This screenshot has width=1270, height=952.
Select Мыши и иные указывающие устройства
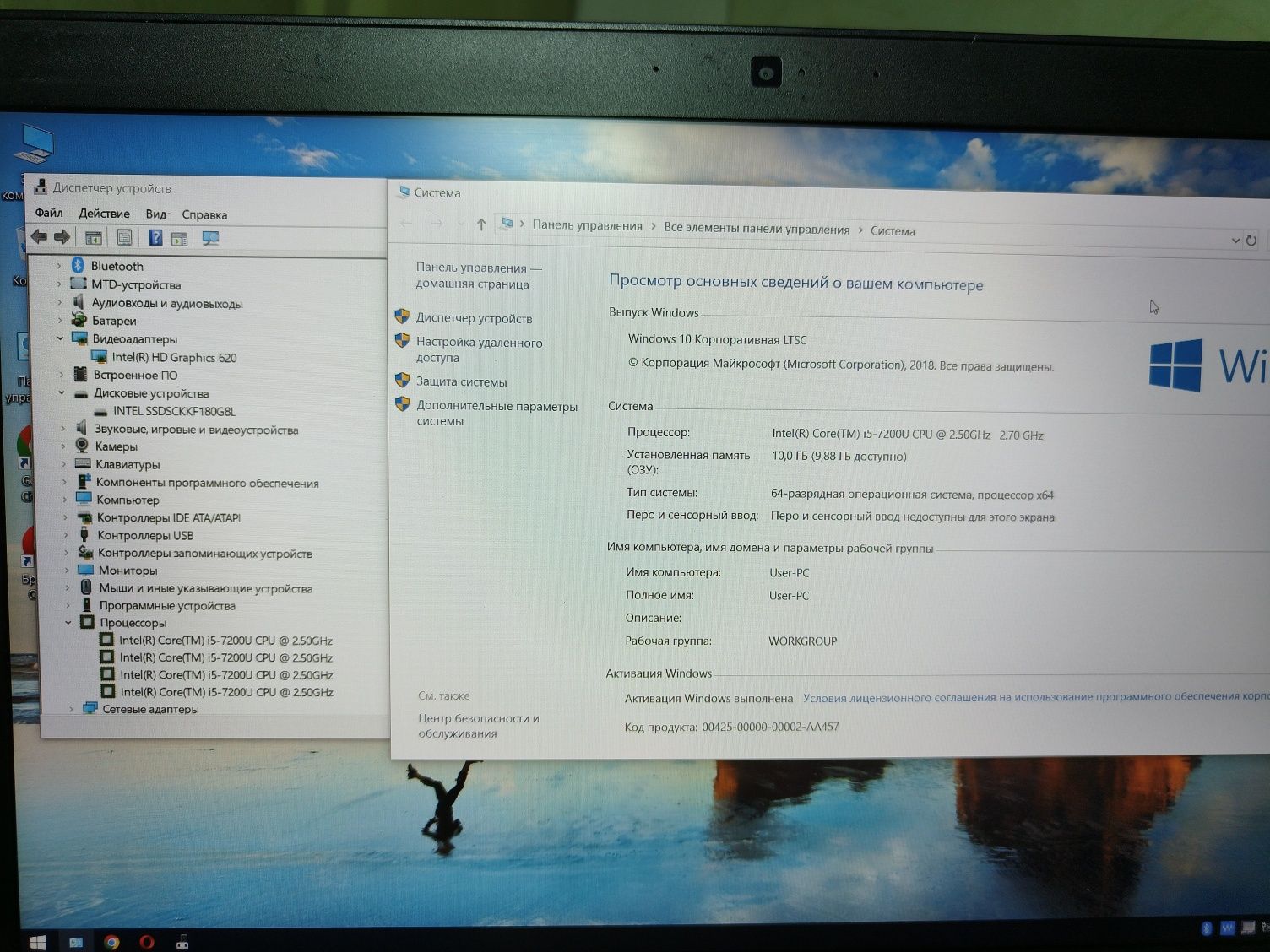coord(205,588)
